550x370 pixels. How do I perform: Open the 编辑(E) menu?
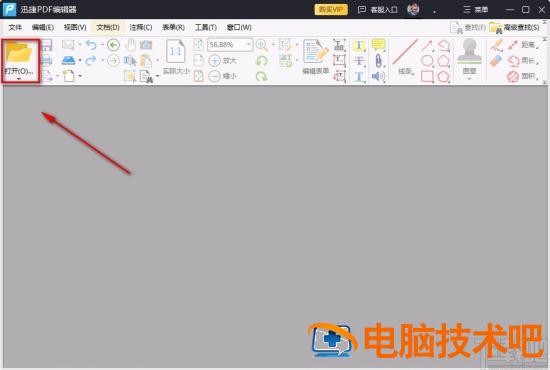(42, 27)
